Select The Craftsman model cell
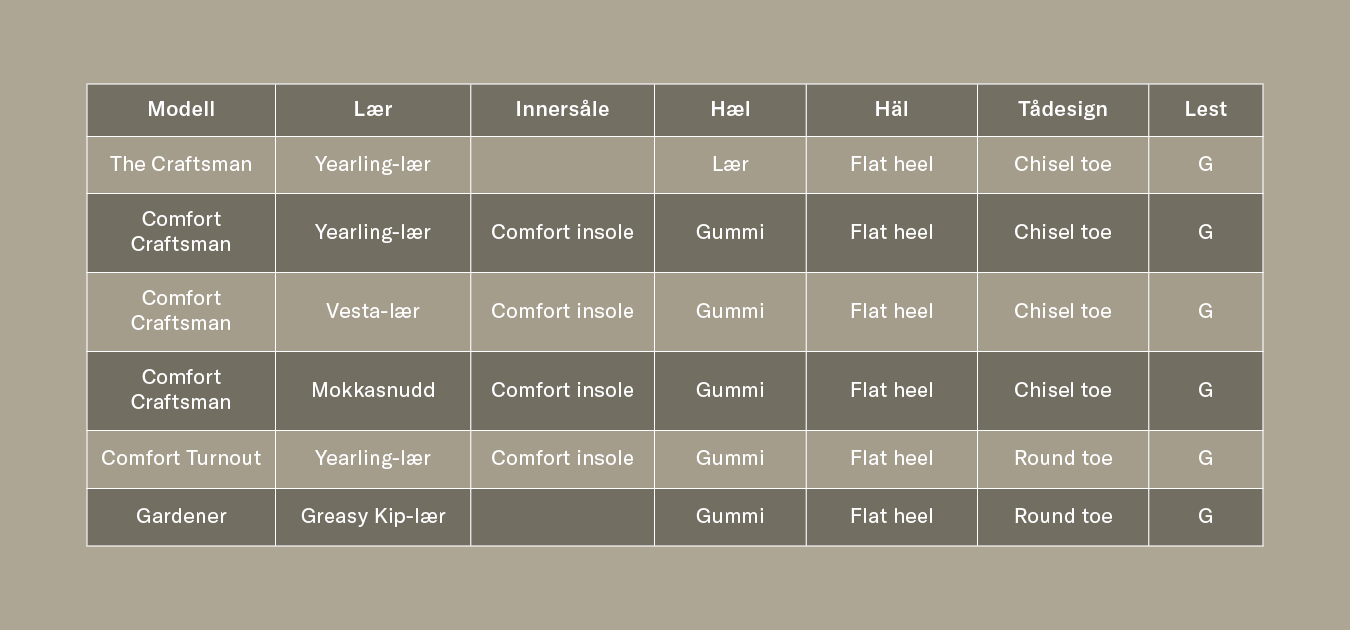 [181, 164]
